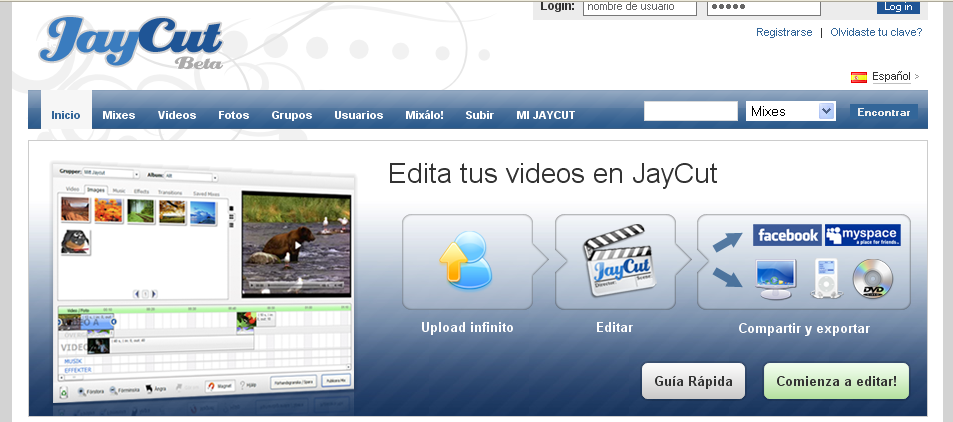
Task: Open the Español language selector
Action: [x=891, y=77]
